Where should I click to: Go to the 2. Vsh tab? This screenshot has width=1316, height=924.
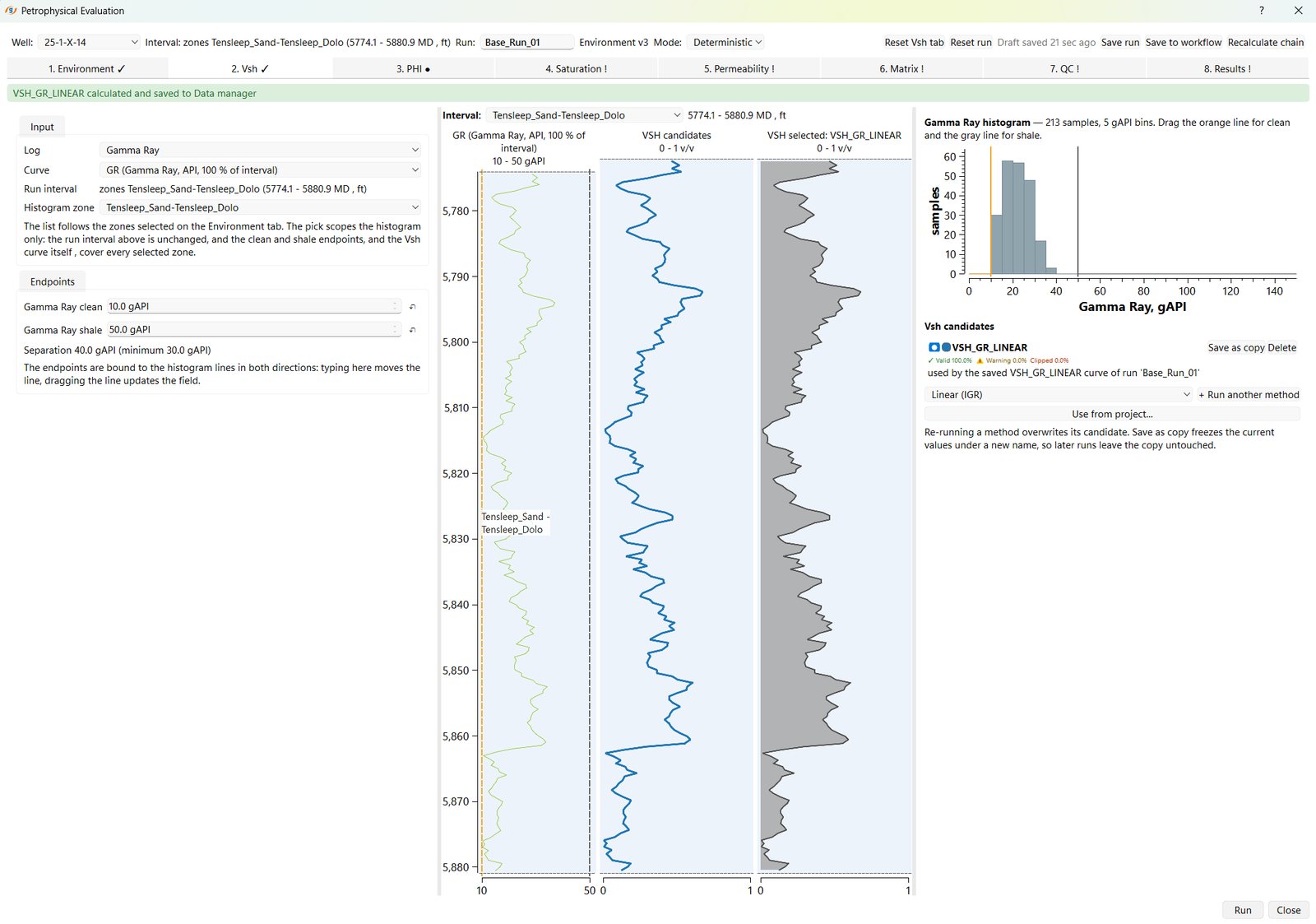(250, 69)
